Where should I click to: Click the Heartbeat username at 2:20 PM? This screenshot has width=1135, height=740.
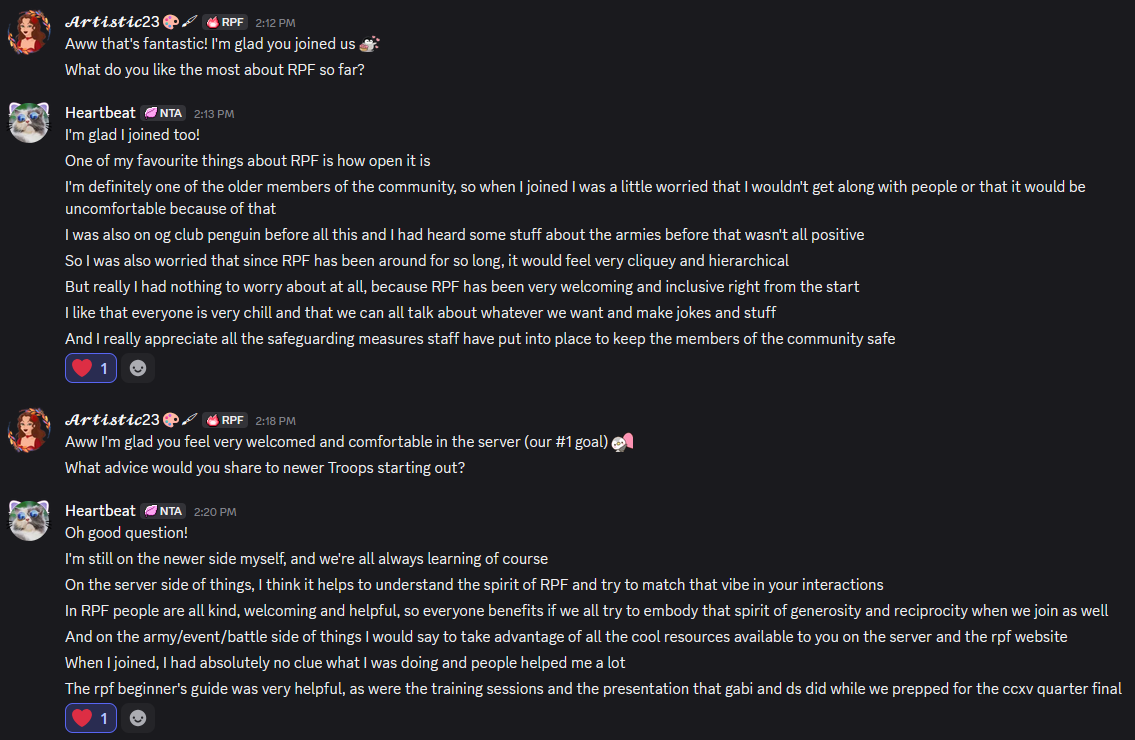tap(100, 510)
